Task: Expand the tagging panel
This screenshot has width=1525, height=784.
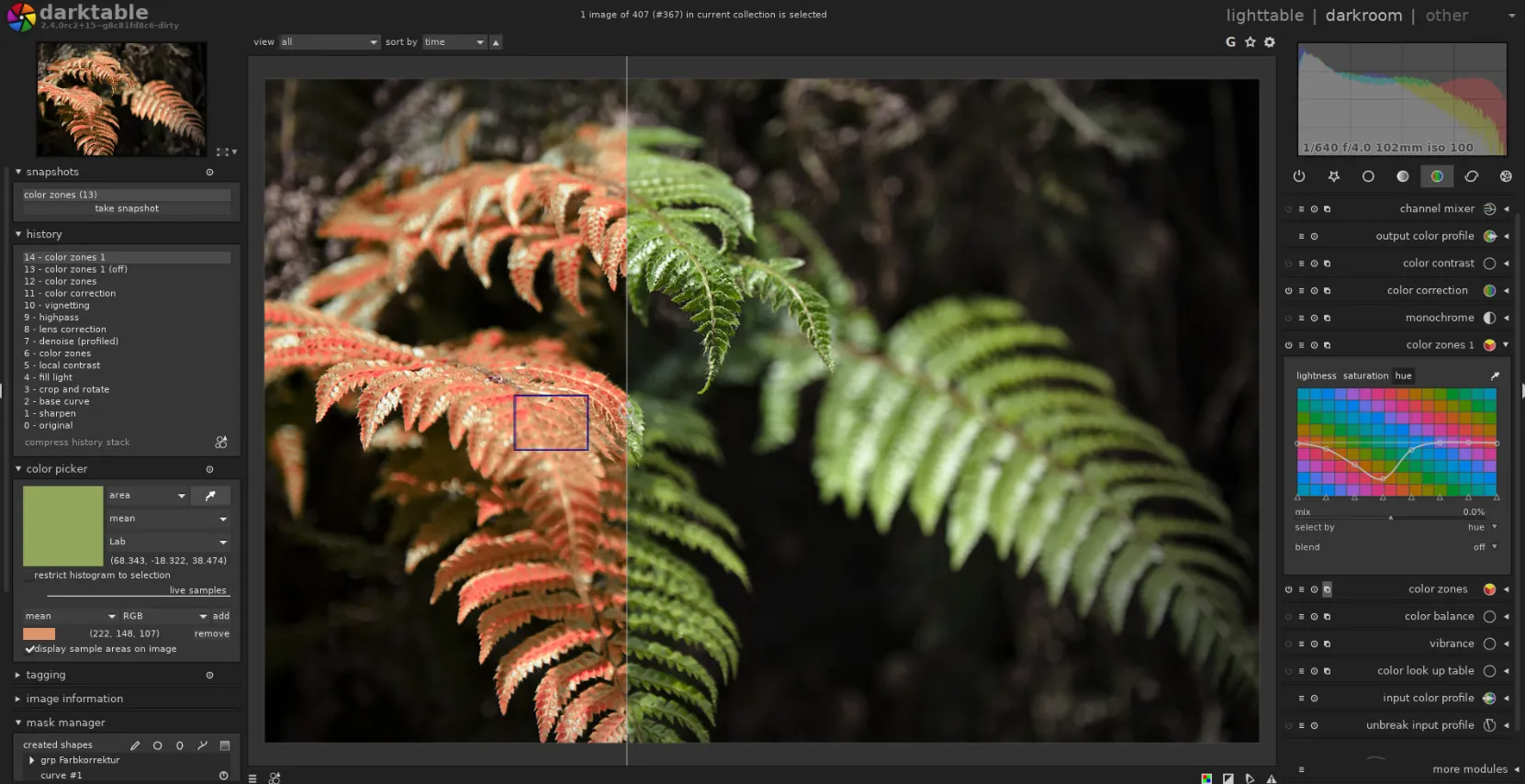Action: pyautogui.click(x=46, y=675)
